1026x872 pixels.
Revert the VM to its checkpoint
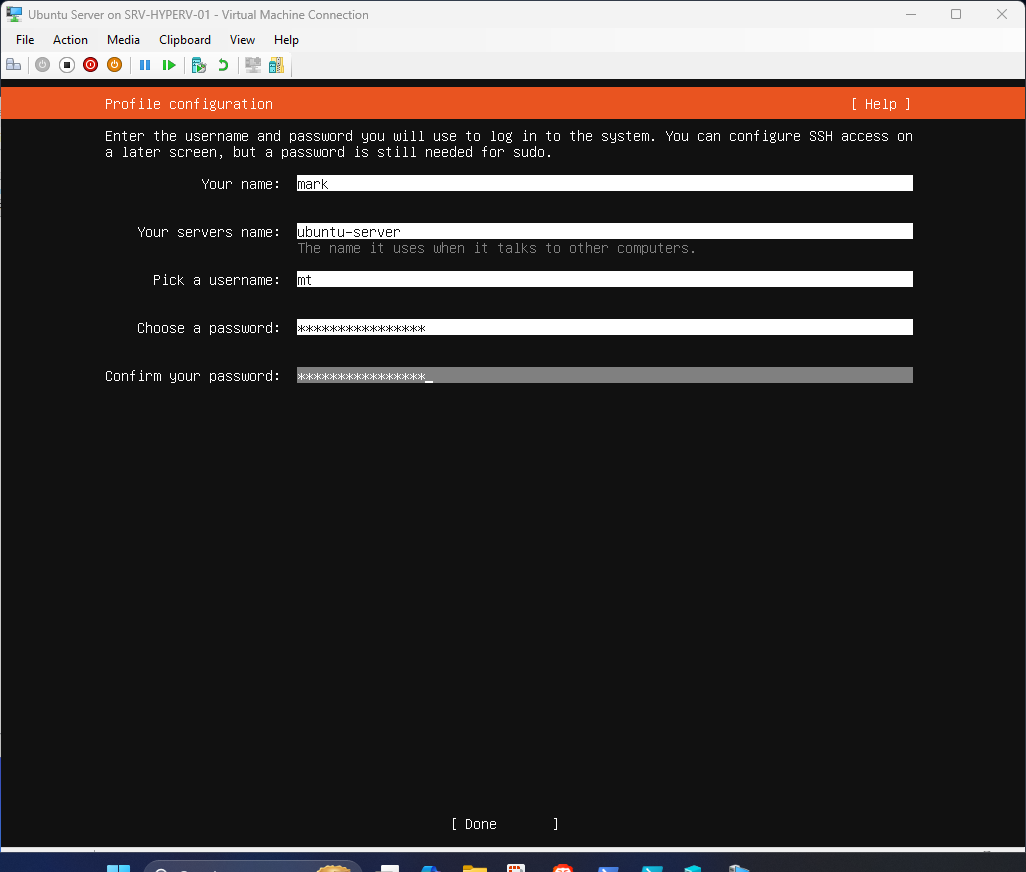(221, 64)
